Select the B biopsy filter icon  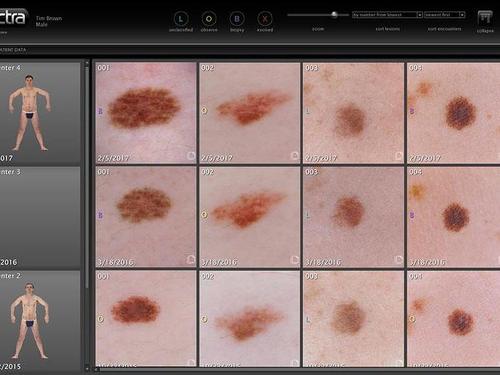pos(237,19)
